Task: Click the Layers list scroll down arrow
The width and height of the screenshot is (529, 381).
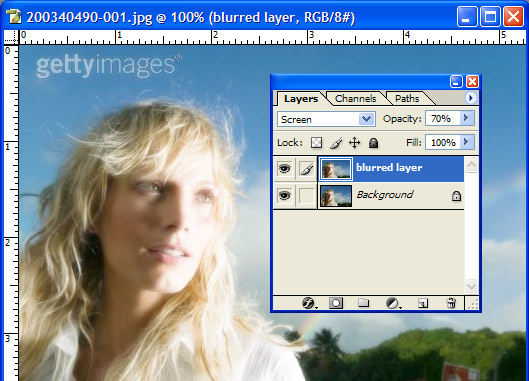Action: [471, 286]
